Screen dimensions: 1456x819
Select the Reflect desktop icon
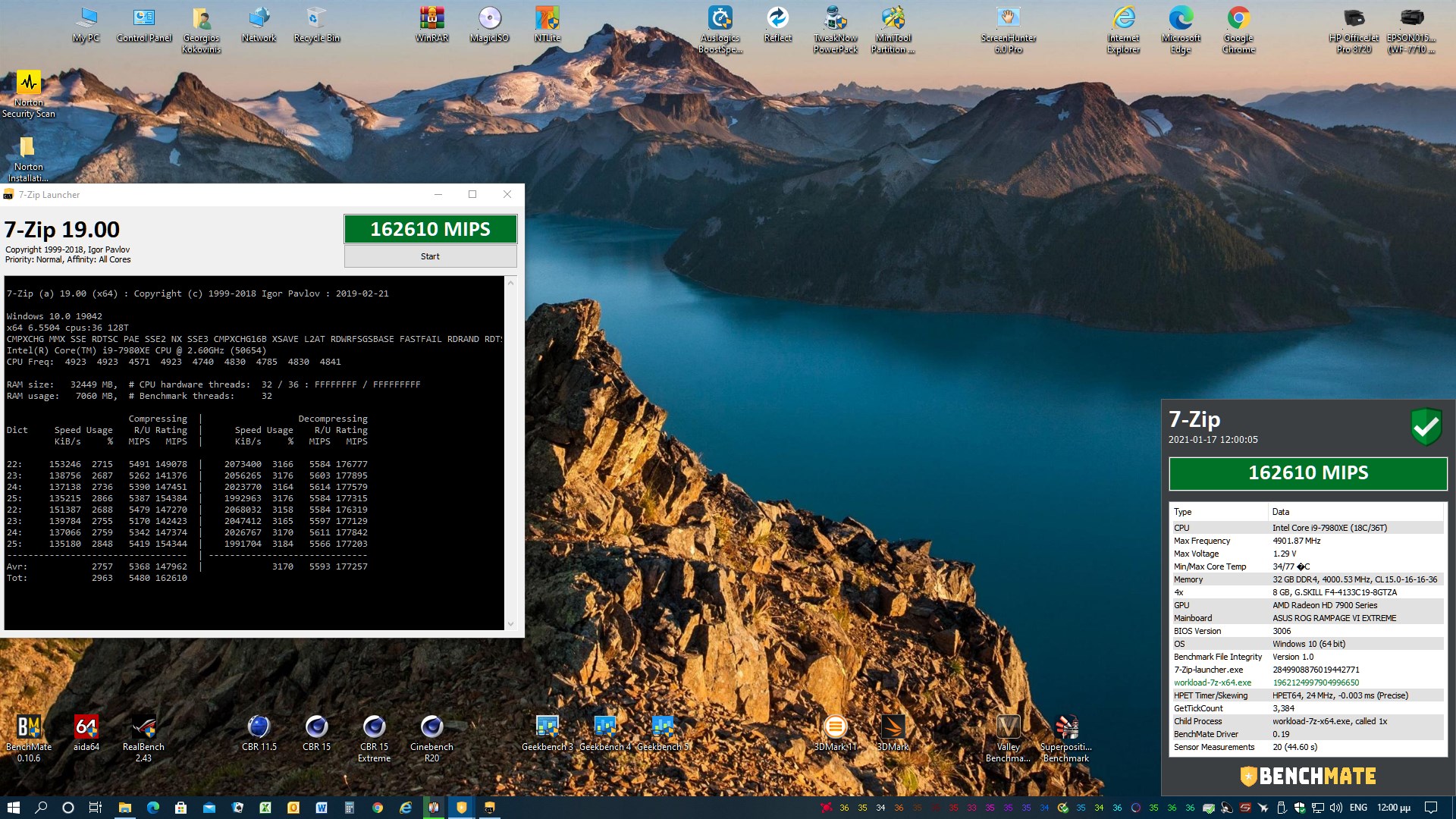coord(777,25)
